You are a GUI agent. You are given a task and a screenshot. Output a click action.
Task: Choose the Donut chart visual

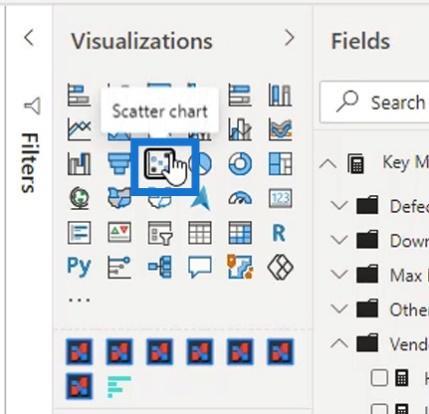(240, 164)
